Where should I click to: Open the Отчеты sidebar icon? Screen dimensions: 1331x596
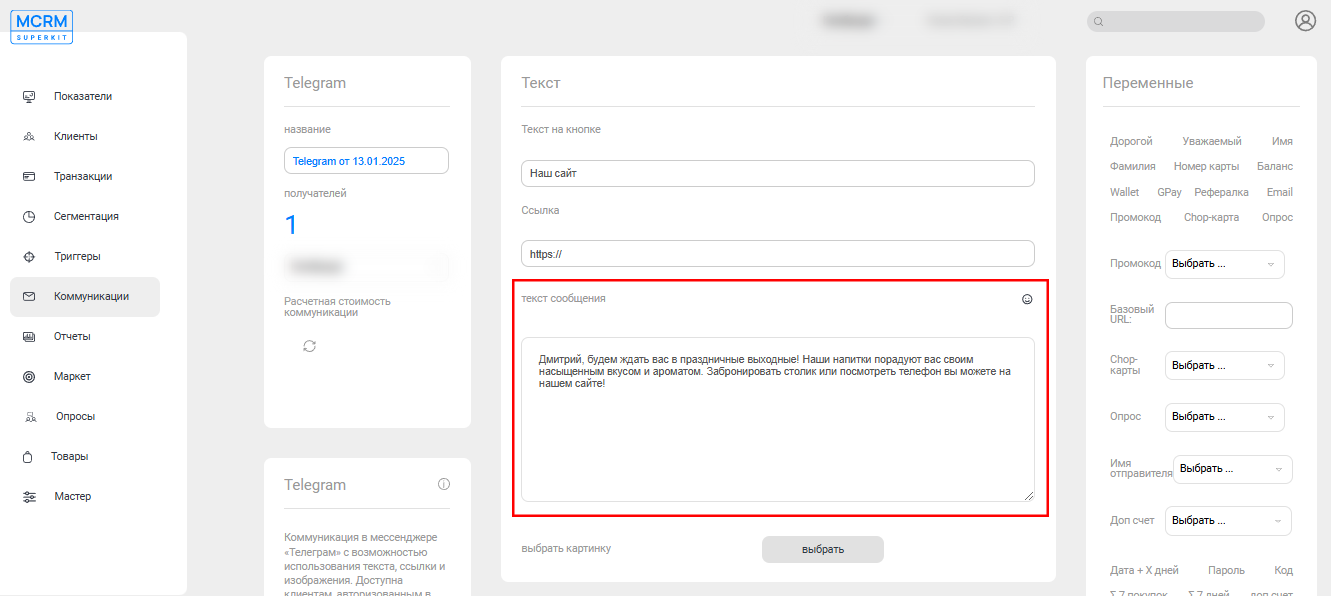point(29,337)
